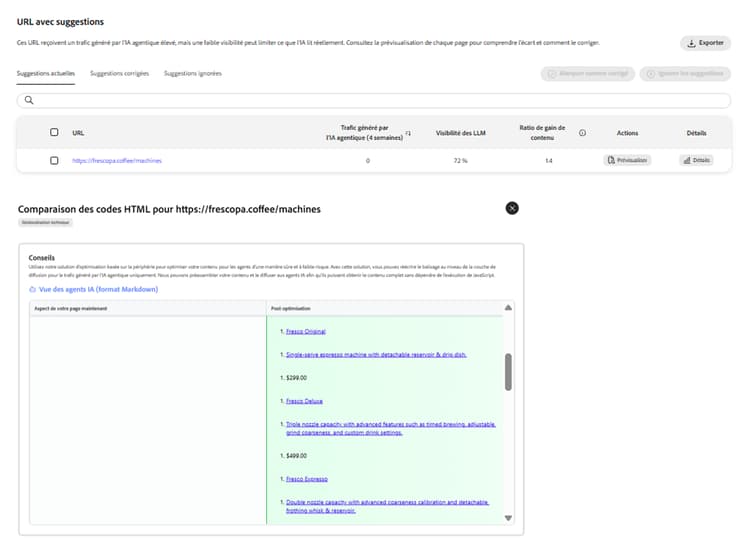
Task: Open the https://frescopa.coffee/machines URL link
Action: point(117,161)
